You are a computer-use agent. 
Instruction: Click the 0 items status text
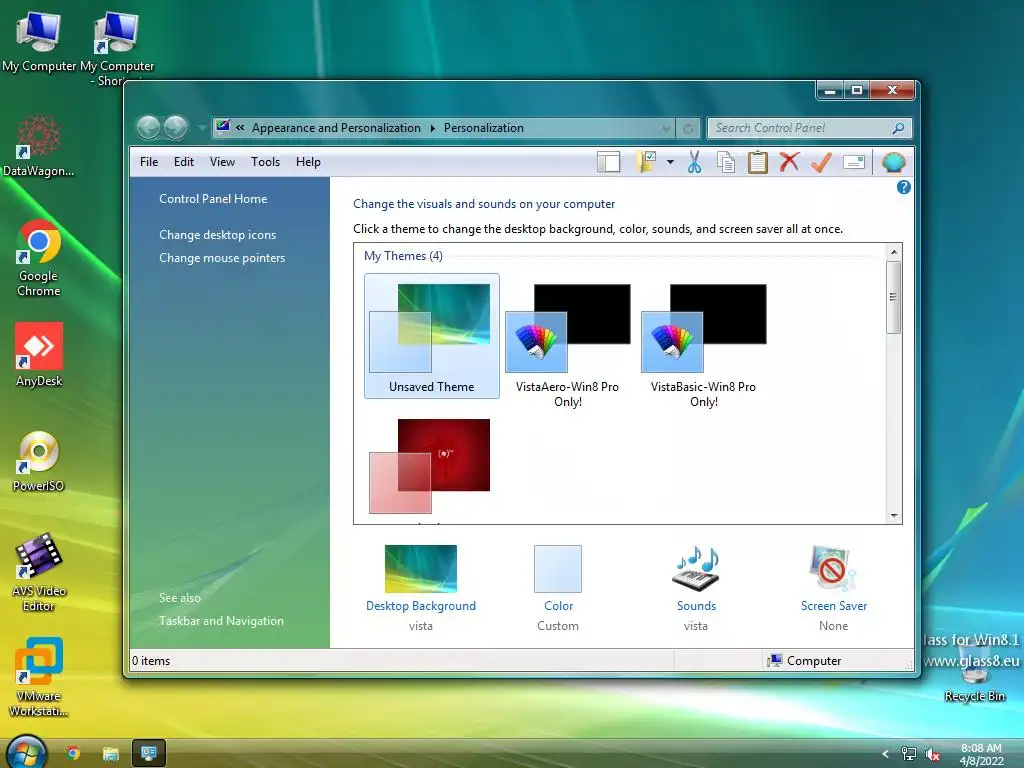click(151, 661)
